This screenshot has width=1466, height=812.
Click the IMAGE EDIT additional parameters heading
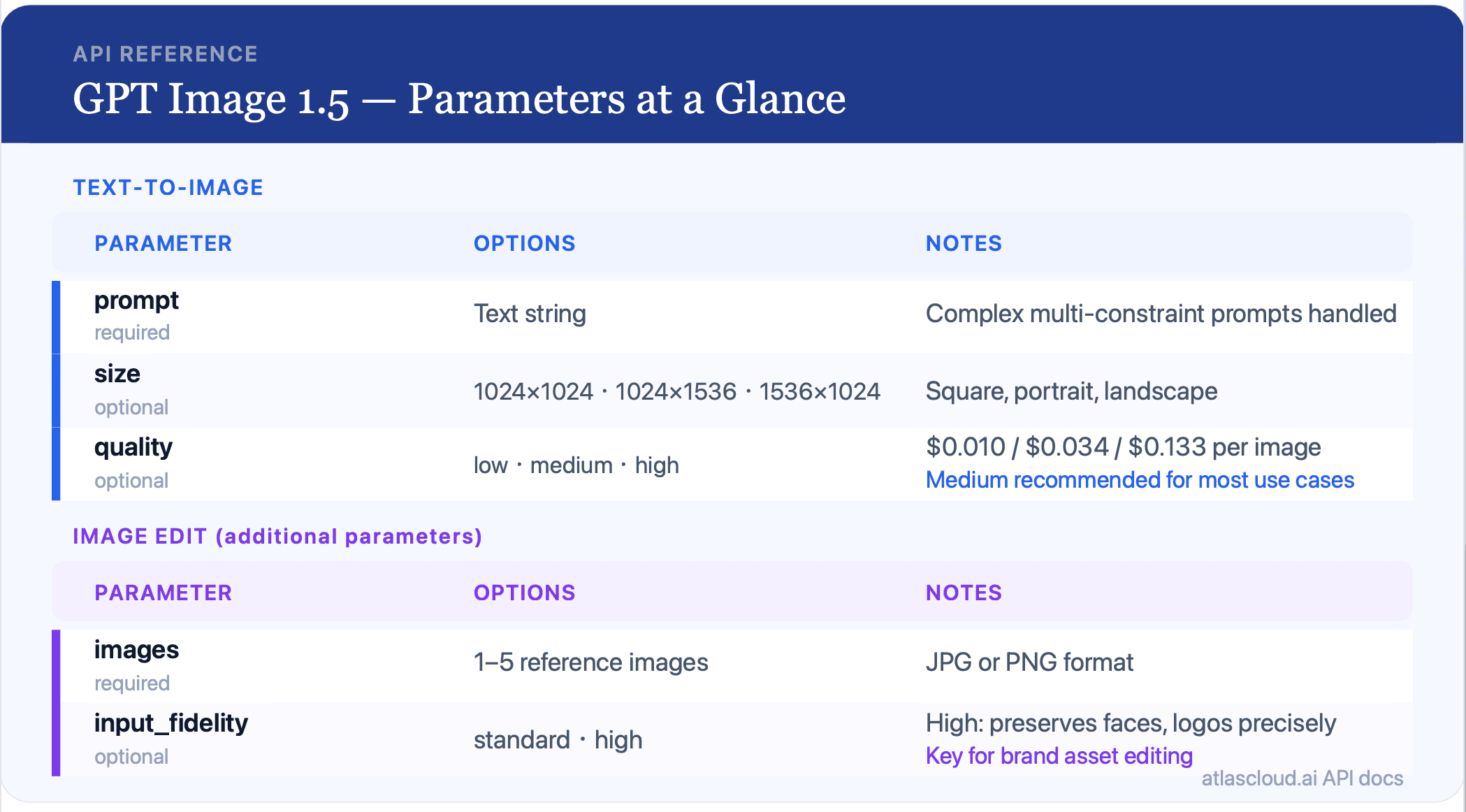pyautogui.click(x=277, y=536)
